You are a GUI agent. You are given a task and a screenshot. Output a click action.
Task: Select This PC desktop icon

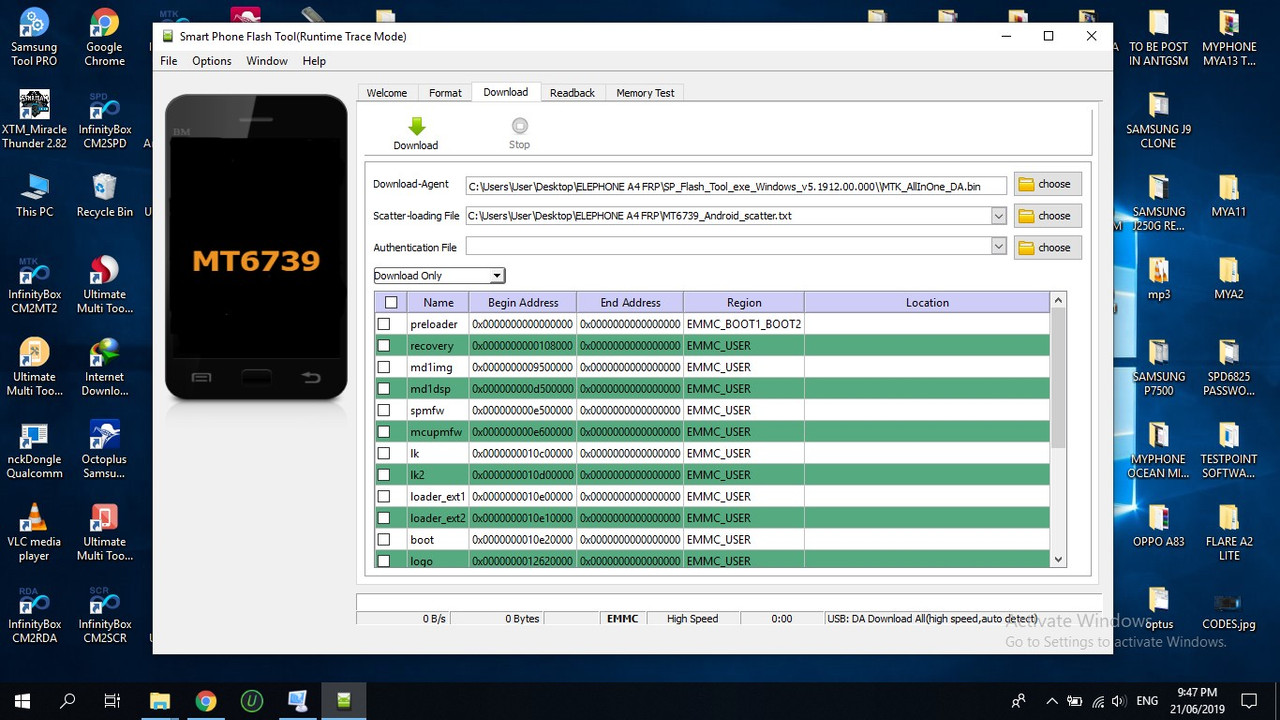pyautogui.click(x=34, y=195)
